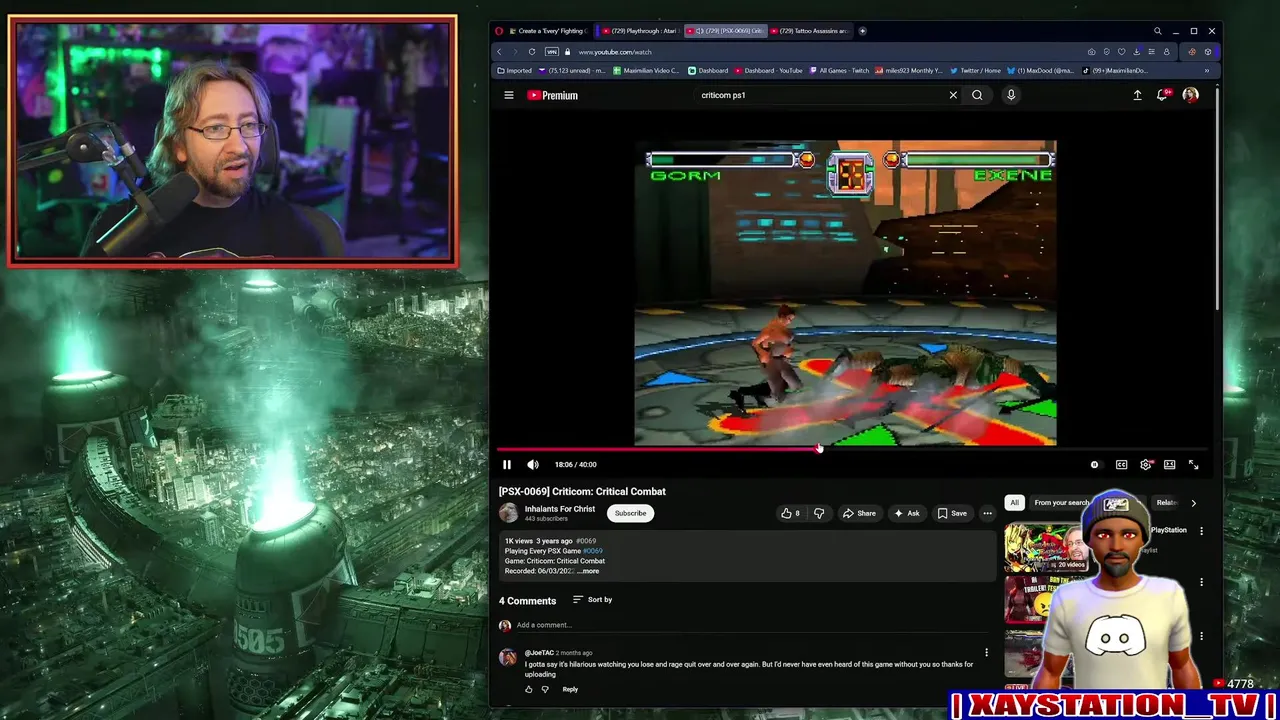Open options for the second related video
Image resolution: width=1280 pixels, height=720 pixels.
pos(1202,583)
